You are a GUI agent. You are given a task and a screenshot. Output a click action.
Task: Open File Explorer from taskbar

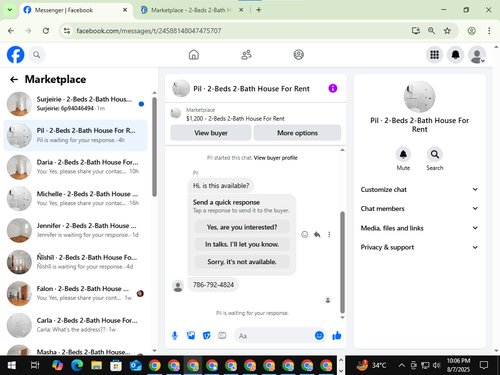(96, 366)
